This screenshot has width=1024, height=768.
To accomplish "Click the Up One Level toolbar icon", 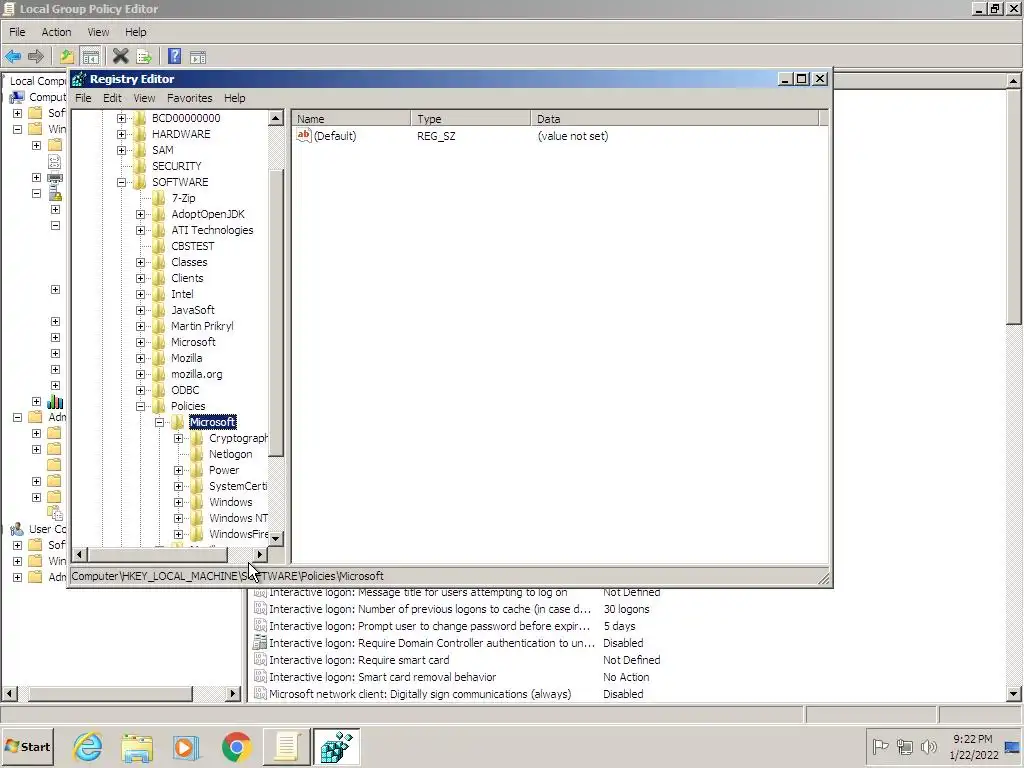I will click(x=67, y=57).
